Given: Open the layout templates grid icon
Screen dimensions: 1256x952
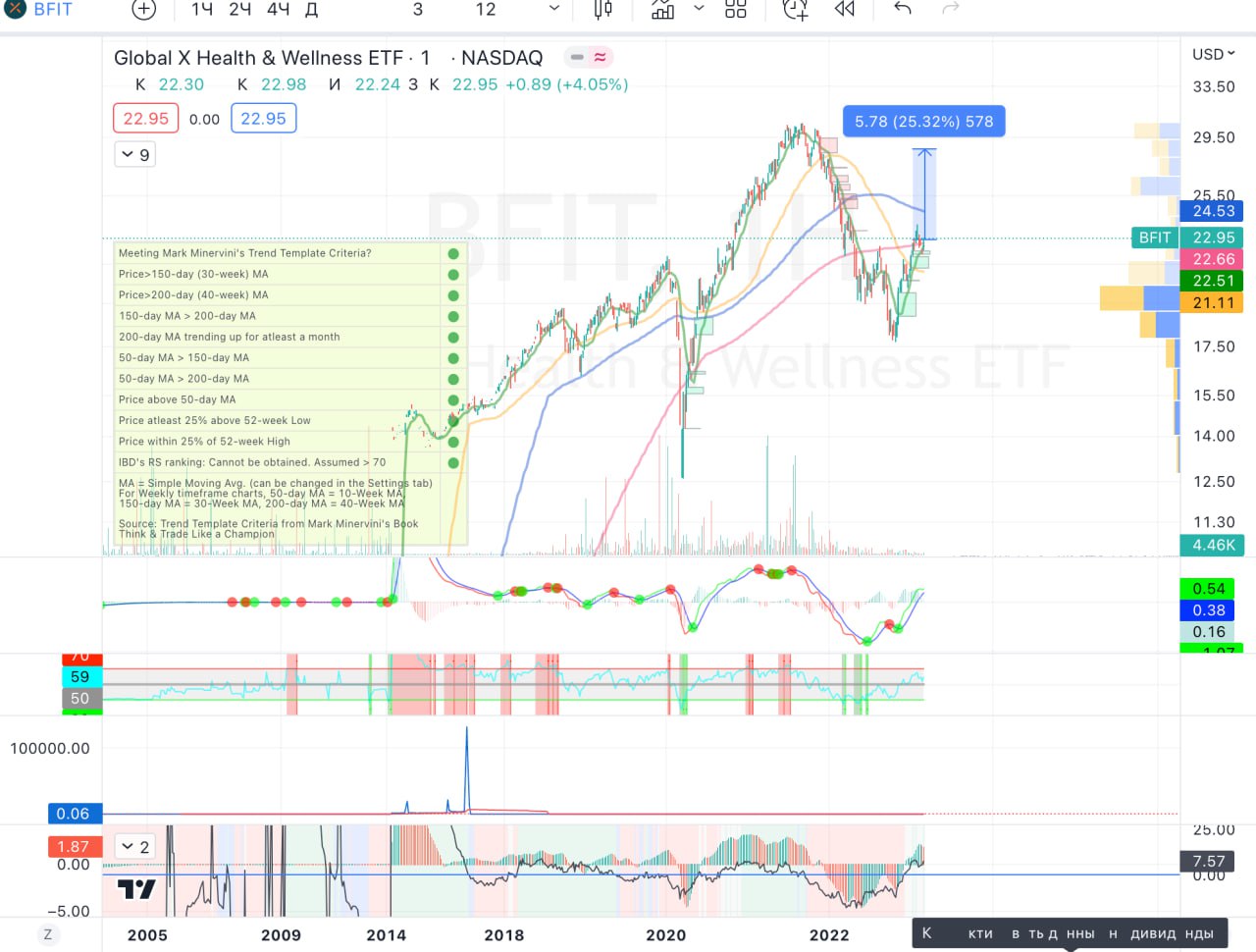Looking at the screenshot, I should (736, 10).
